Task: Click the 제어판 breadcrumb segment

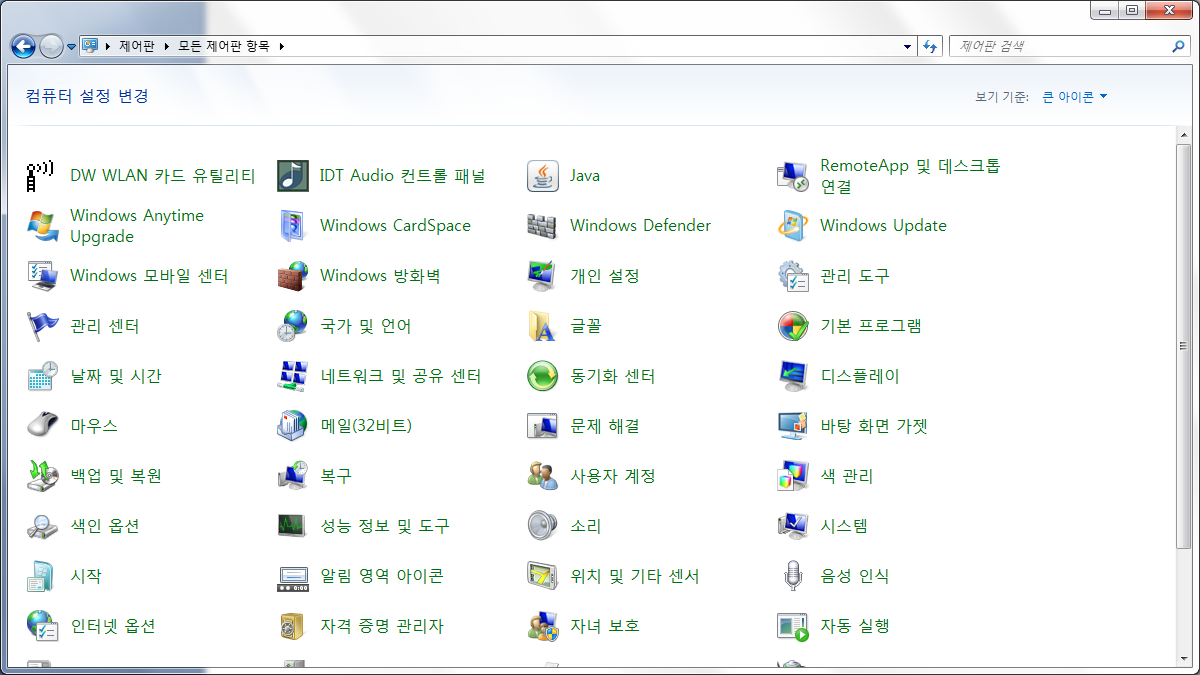Action: click(137, 46)
